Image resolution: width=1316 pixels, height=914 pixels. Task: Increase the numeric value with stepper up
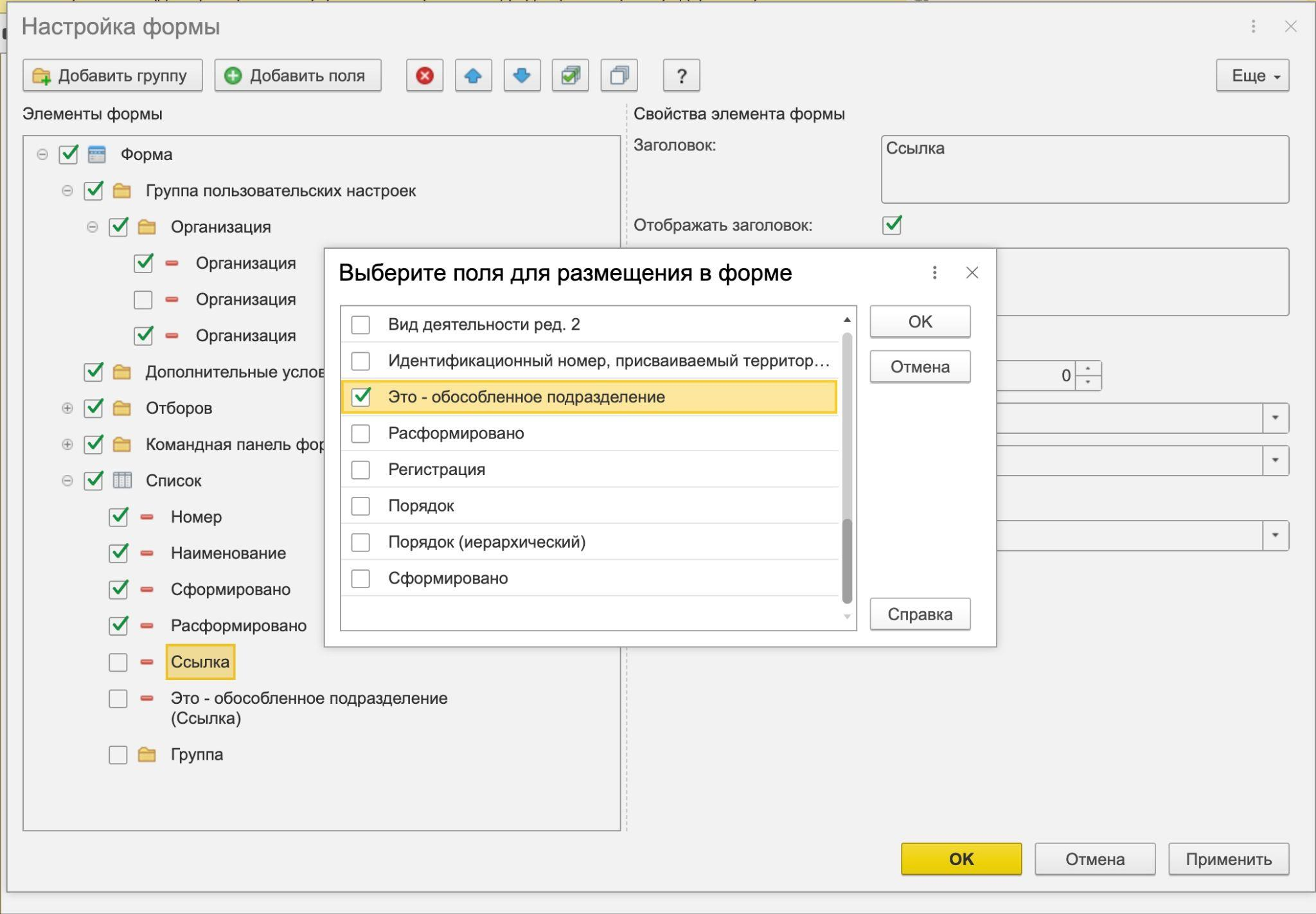click(x=1088, y=368)
